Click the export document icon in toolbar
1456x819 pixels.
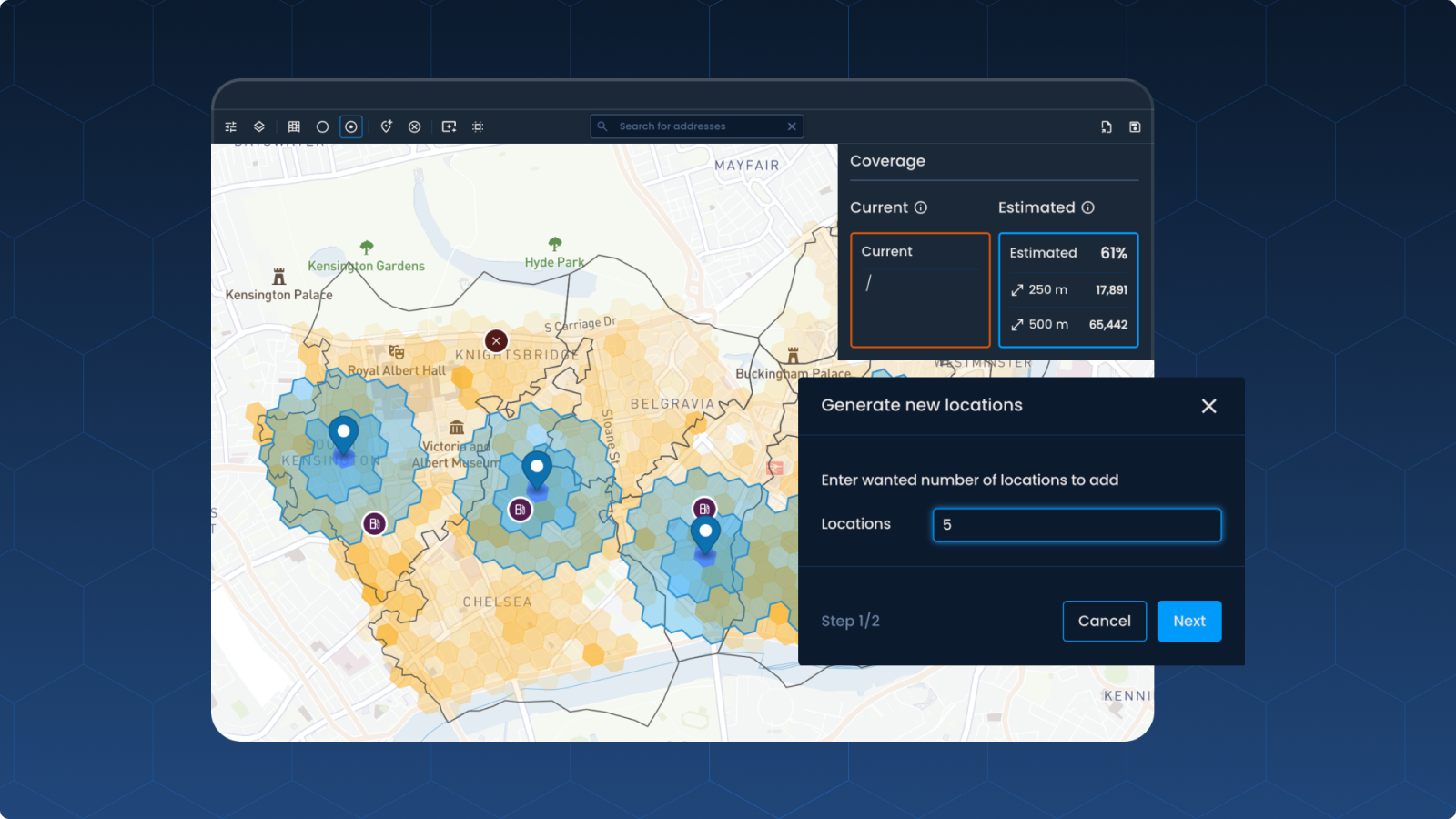point(1107,126)
